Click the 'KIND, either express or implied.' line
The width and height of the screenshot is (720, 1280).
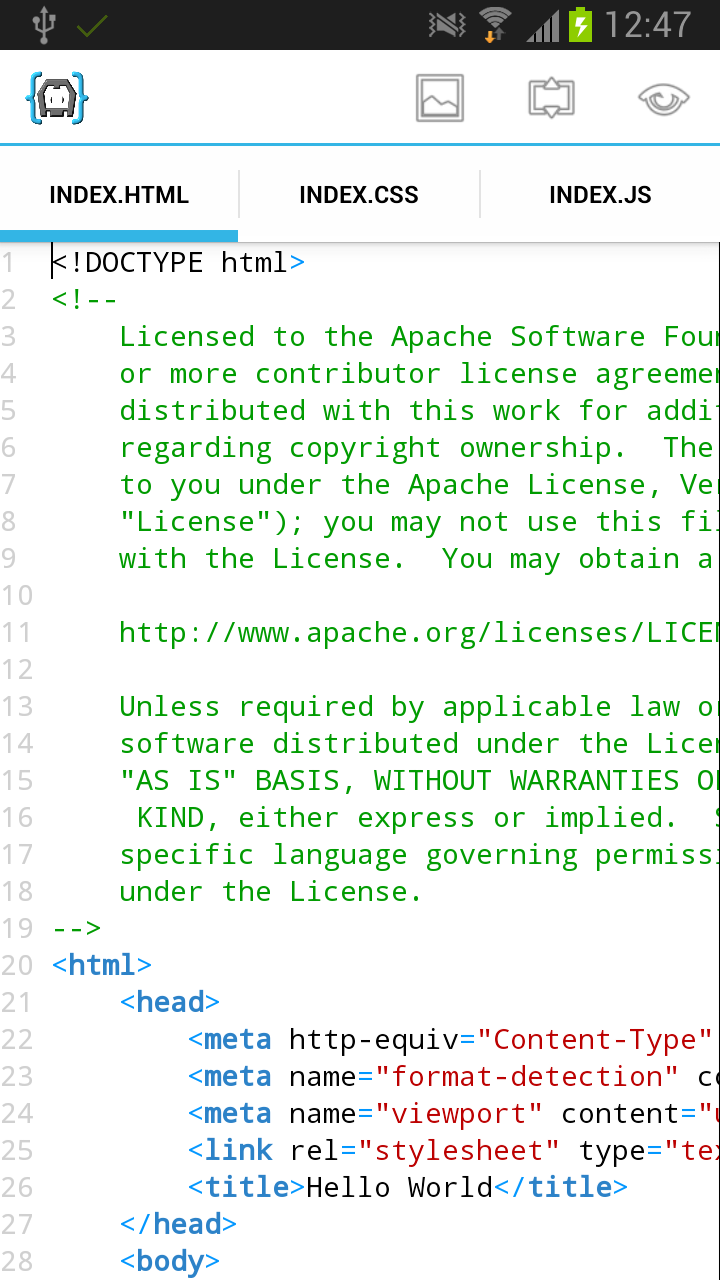click(428, 818)
